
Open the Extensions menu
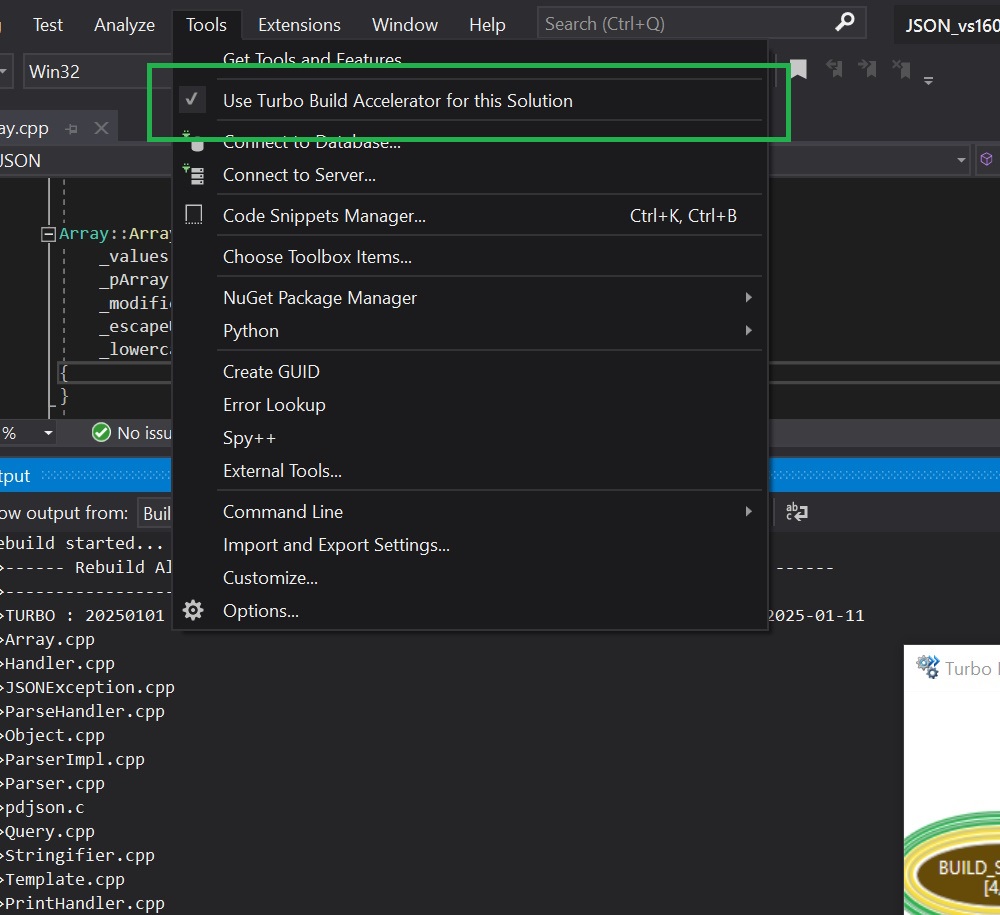(x=299, y=25)
